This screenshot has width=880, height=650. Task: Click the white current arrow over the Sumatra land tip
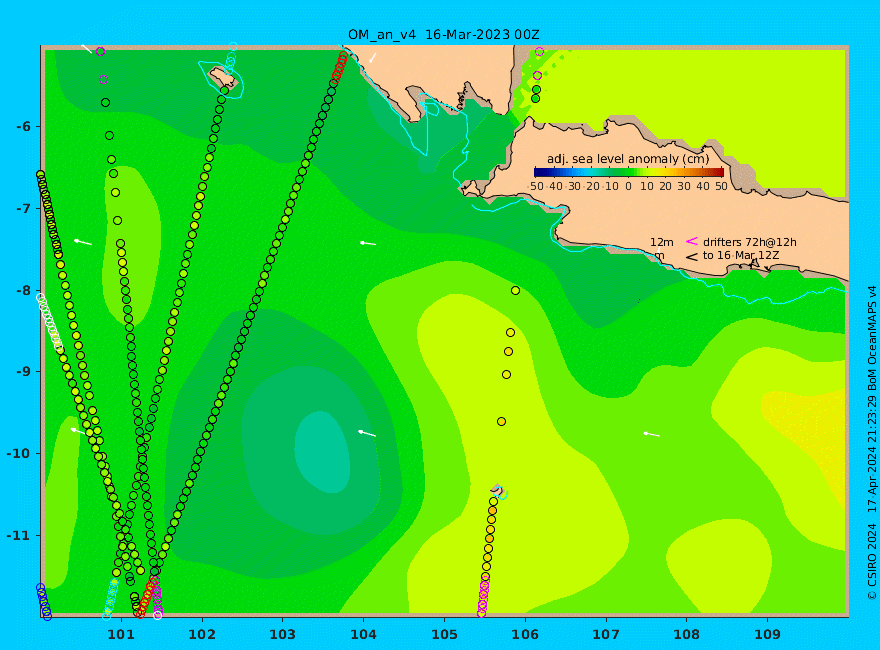(373, 58)
